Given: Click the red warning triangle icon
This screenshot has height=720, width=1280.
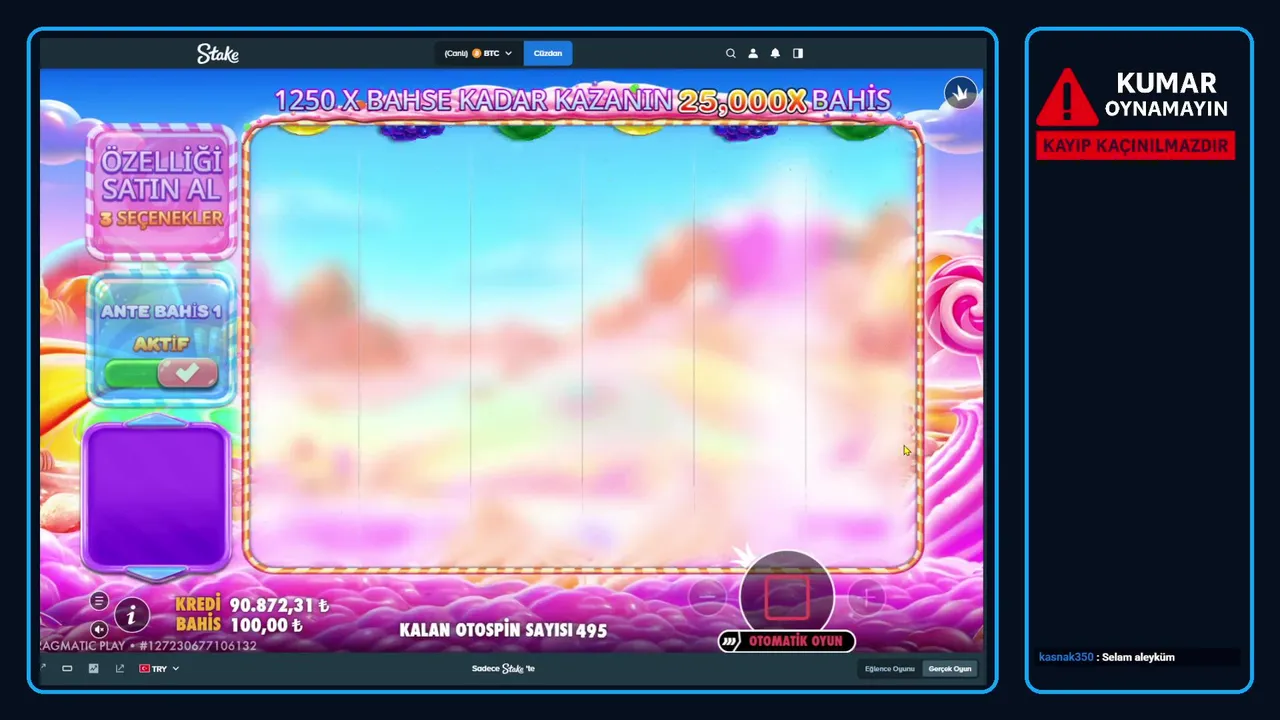Looking at the screenshot, I should click(x=1067, y=98).
